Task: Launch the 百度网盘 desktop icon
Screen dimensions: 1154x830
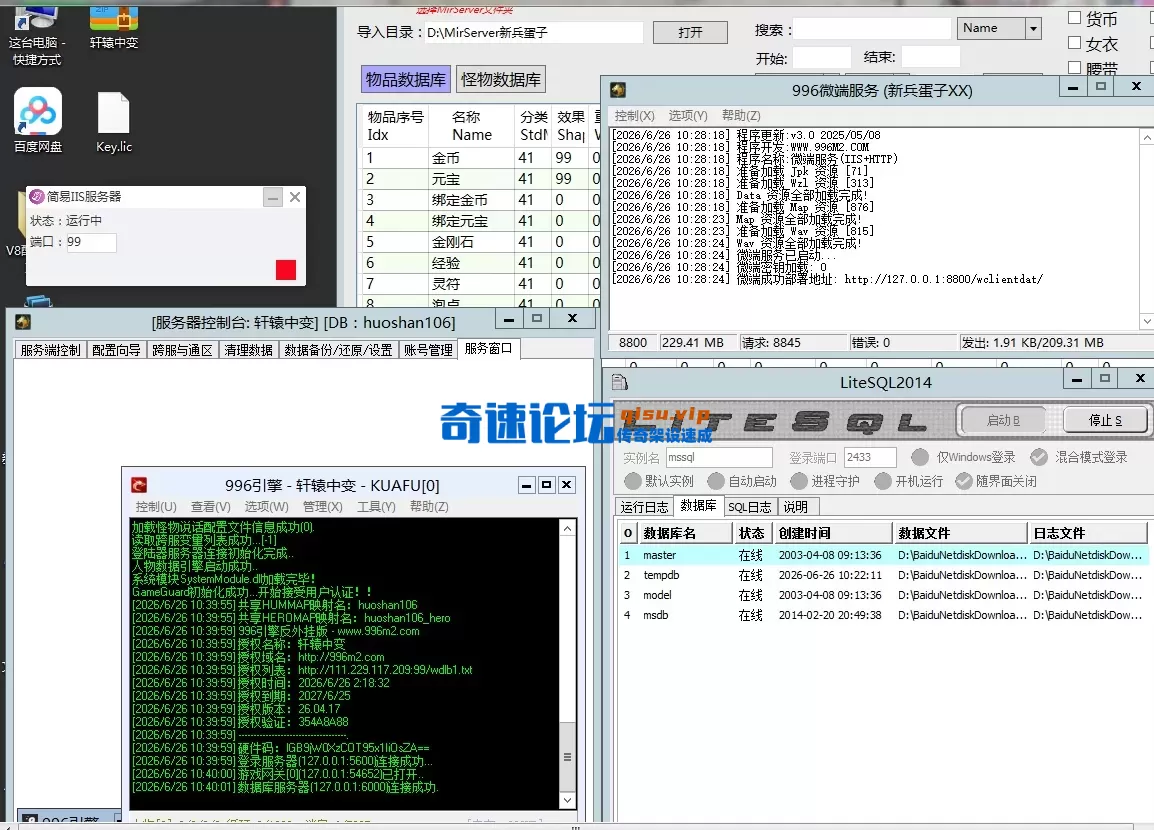Action: tap(38, 121)
